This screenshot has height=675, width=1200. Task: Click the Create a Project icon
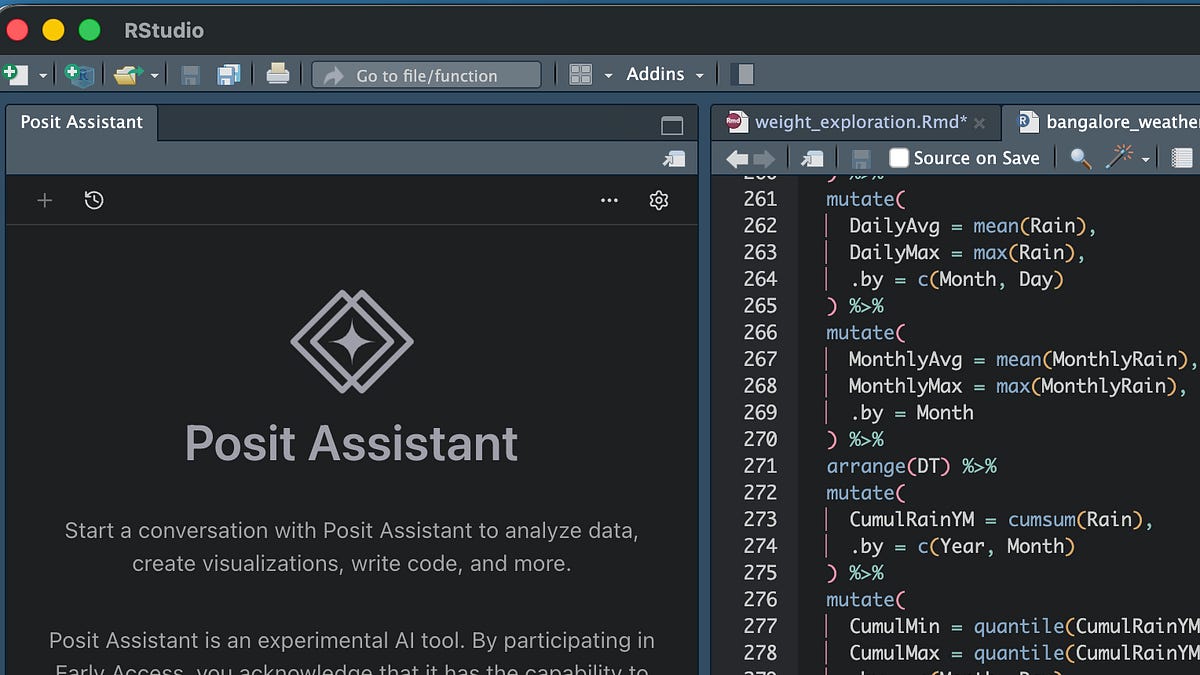click(79, 74)
